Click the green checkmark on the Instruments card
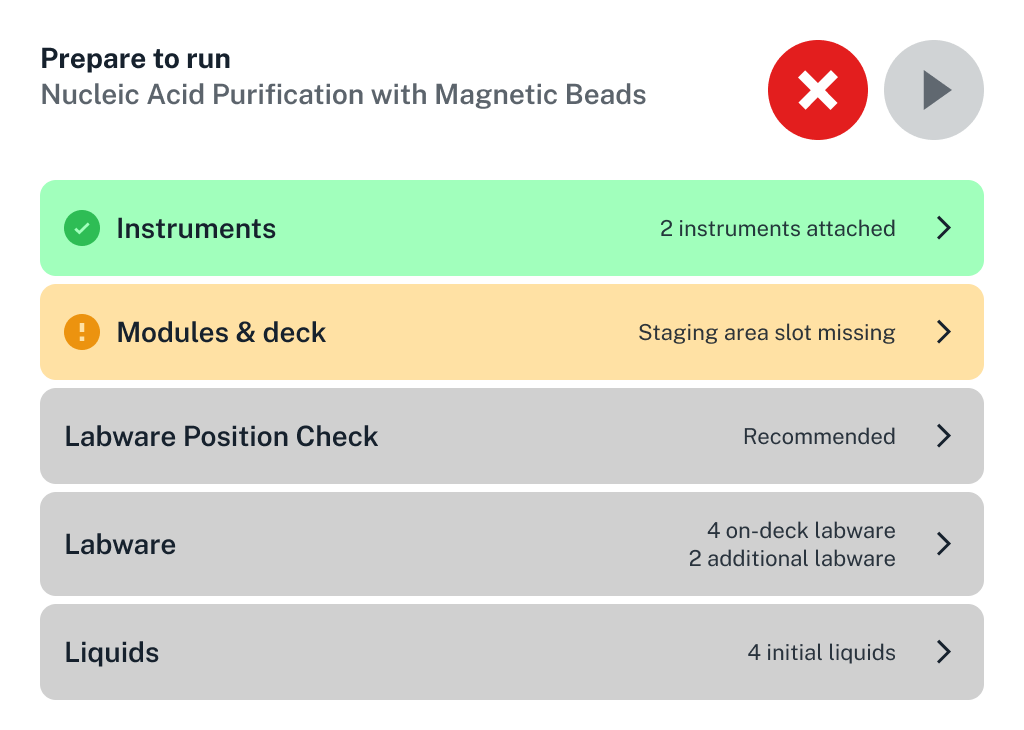Image resolution: width=1024 pixels, height=730 pixels. (82, 228)
